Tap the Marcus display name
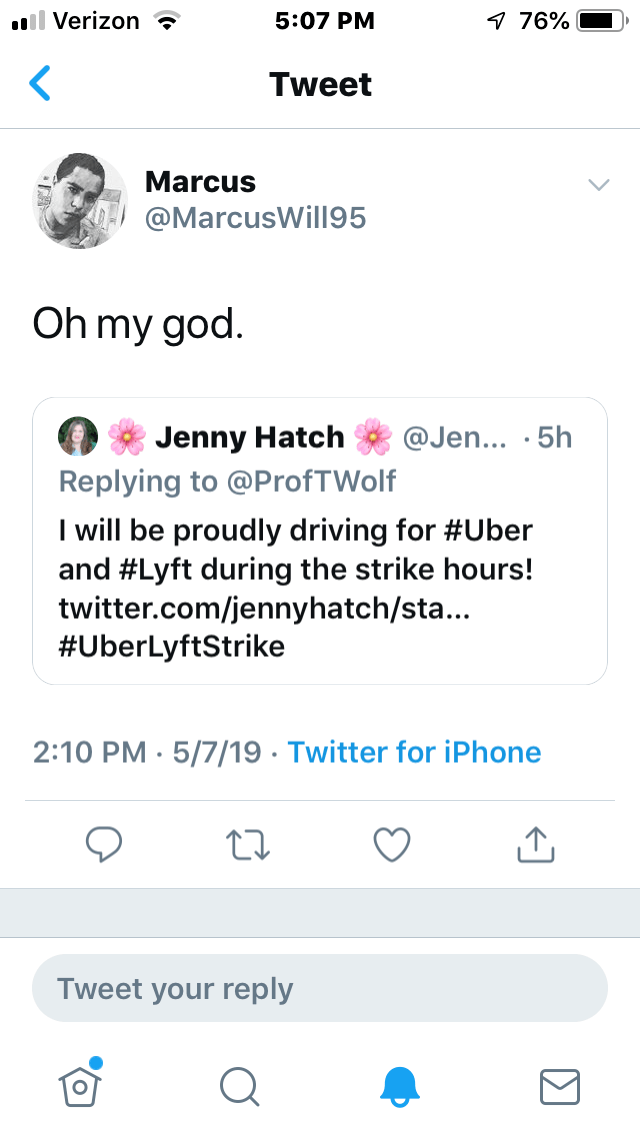This screenshot has height=1136, width=640. [200, 182]
